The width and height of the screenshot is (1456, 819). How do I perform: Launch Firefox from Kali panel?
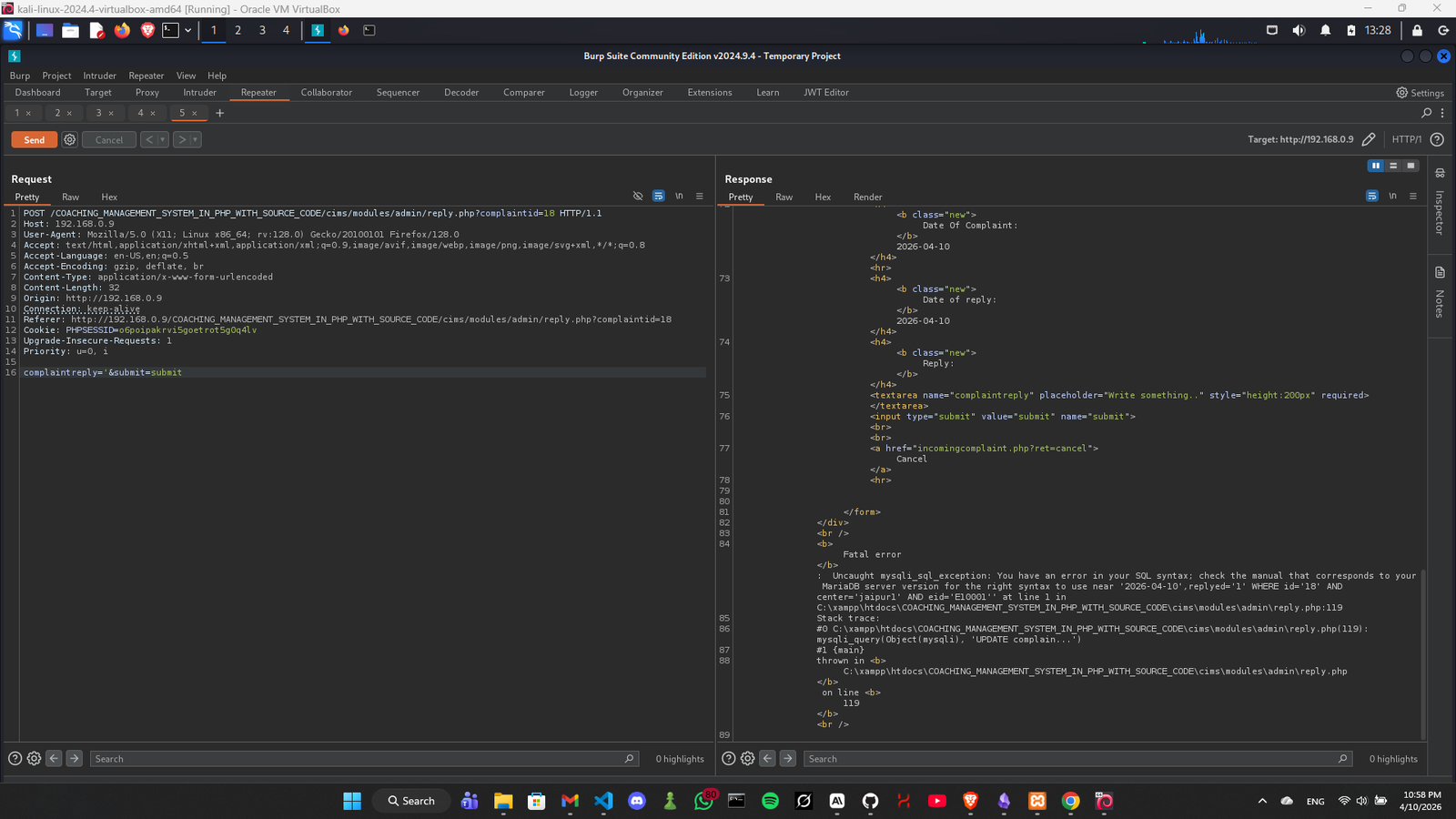point(122,30)
